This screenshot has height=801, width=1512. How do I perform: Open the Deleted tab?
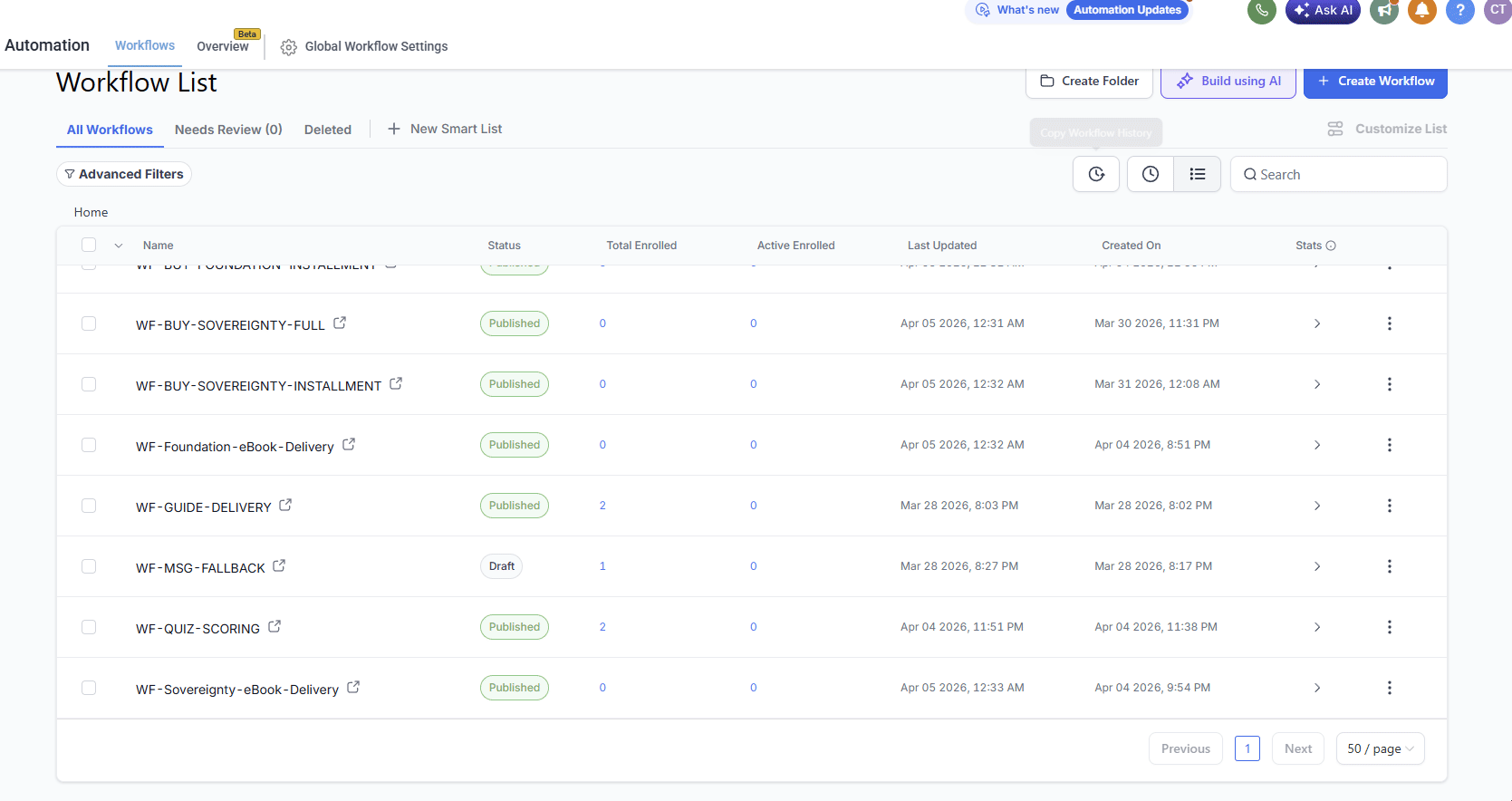[x=328, y=130]
